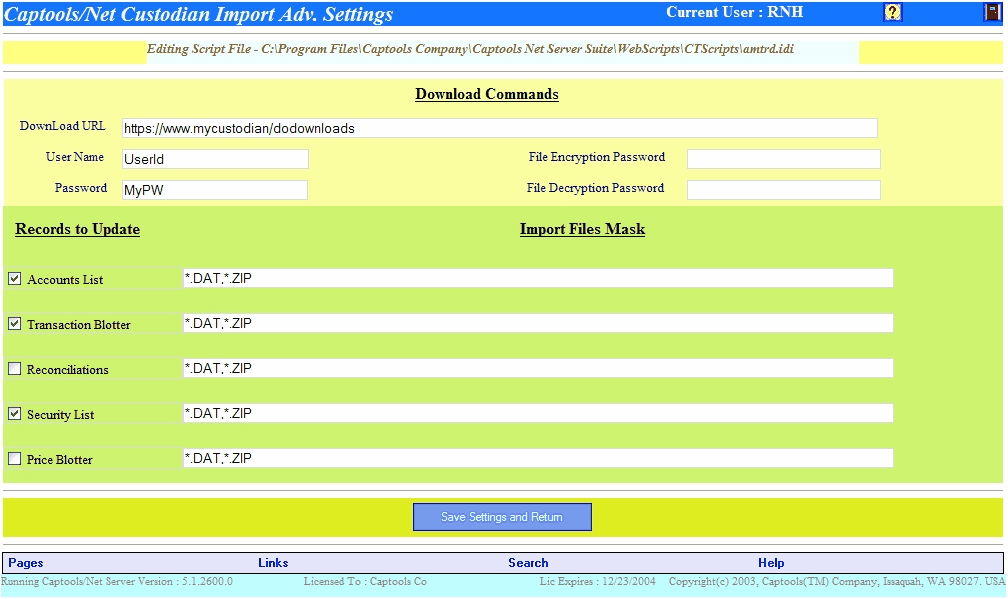Focus the Password input field
The image size is (1008, 599).
tap(214, 190)
